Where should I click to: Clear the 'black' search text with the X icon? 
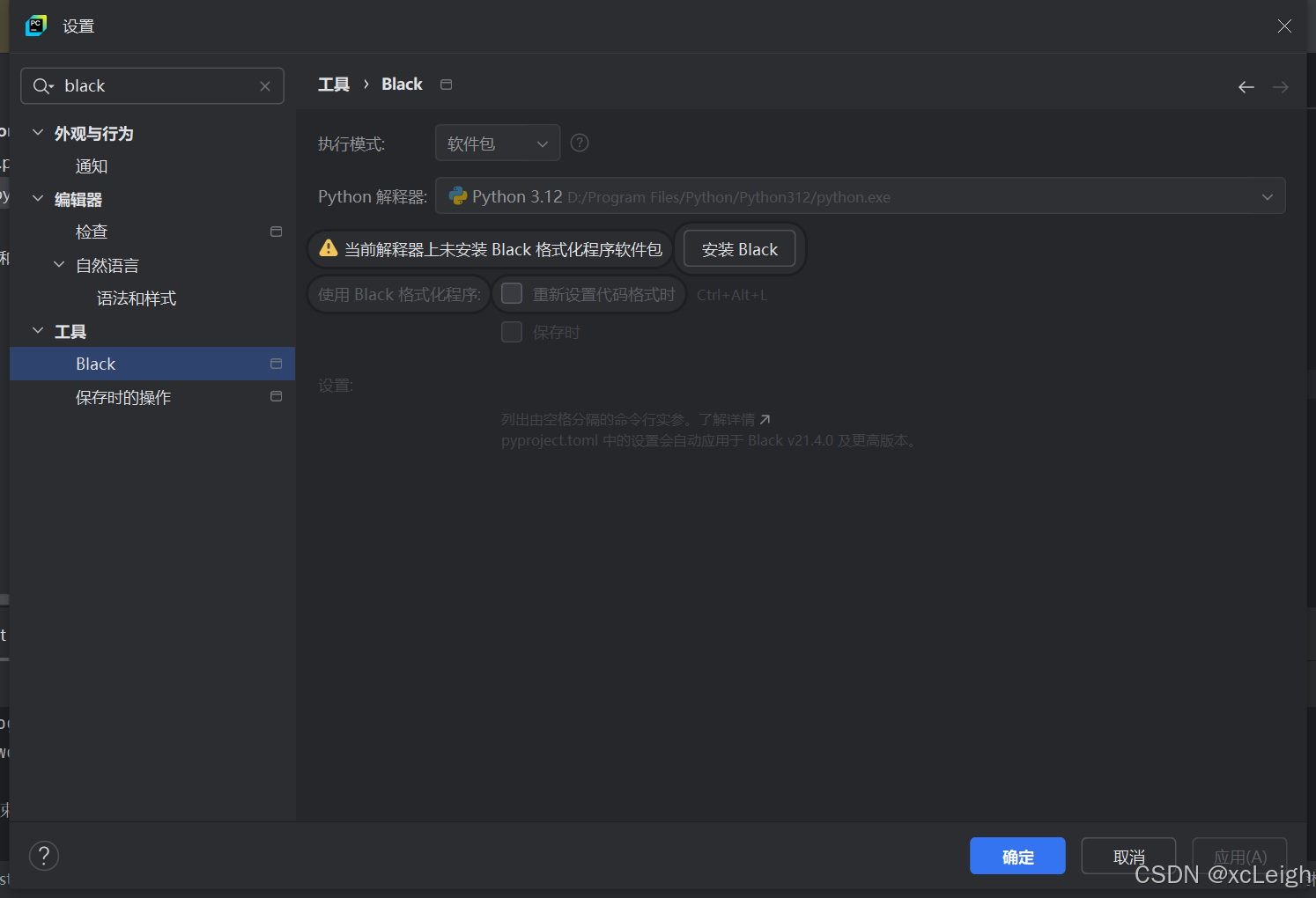pyautogui.click(x=265, y=86)
